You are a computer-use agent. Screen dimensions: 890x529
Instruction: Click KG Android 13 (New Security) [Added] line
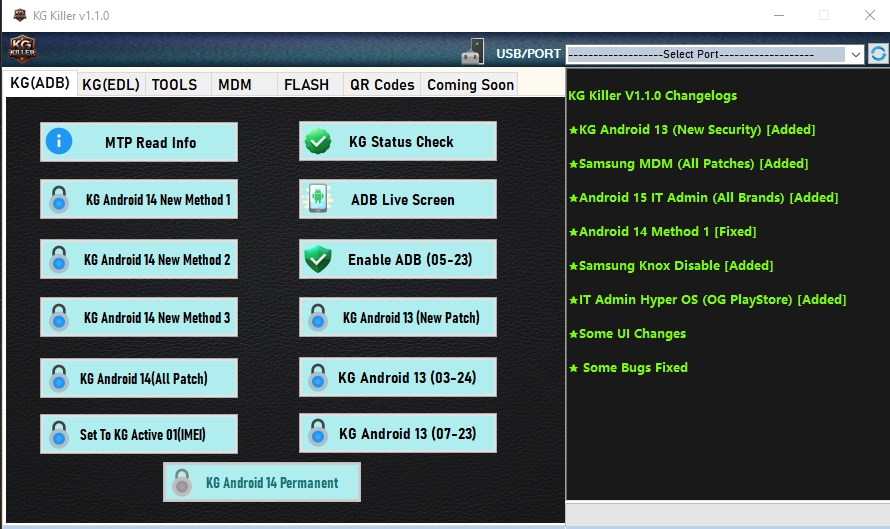(692, 129)
